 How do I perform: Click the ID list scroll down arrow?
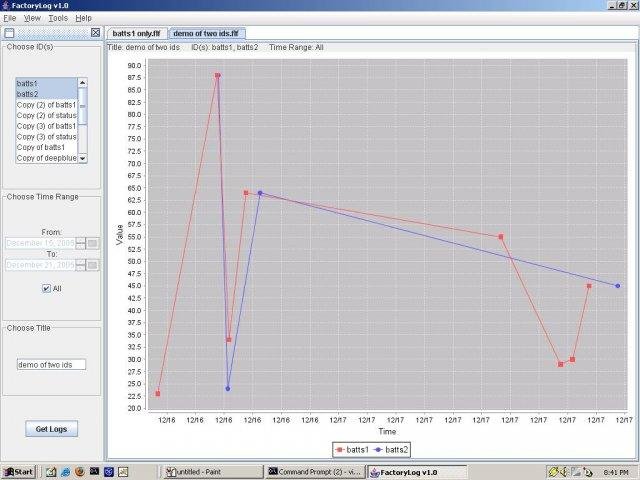click(82, 158)
